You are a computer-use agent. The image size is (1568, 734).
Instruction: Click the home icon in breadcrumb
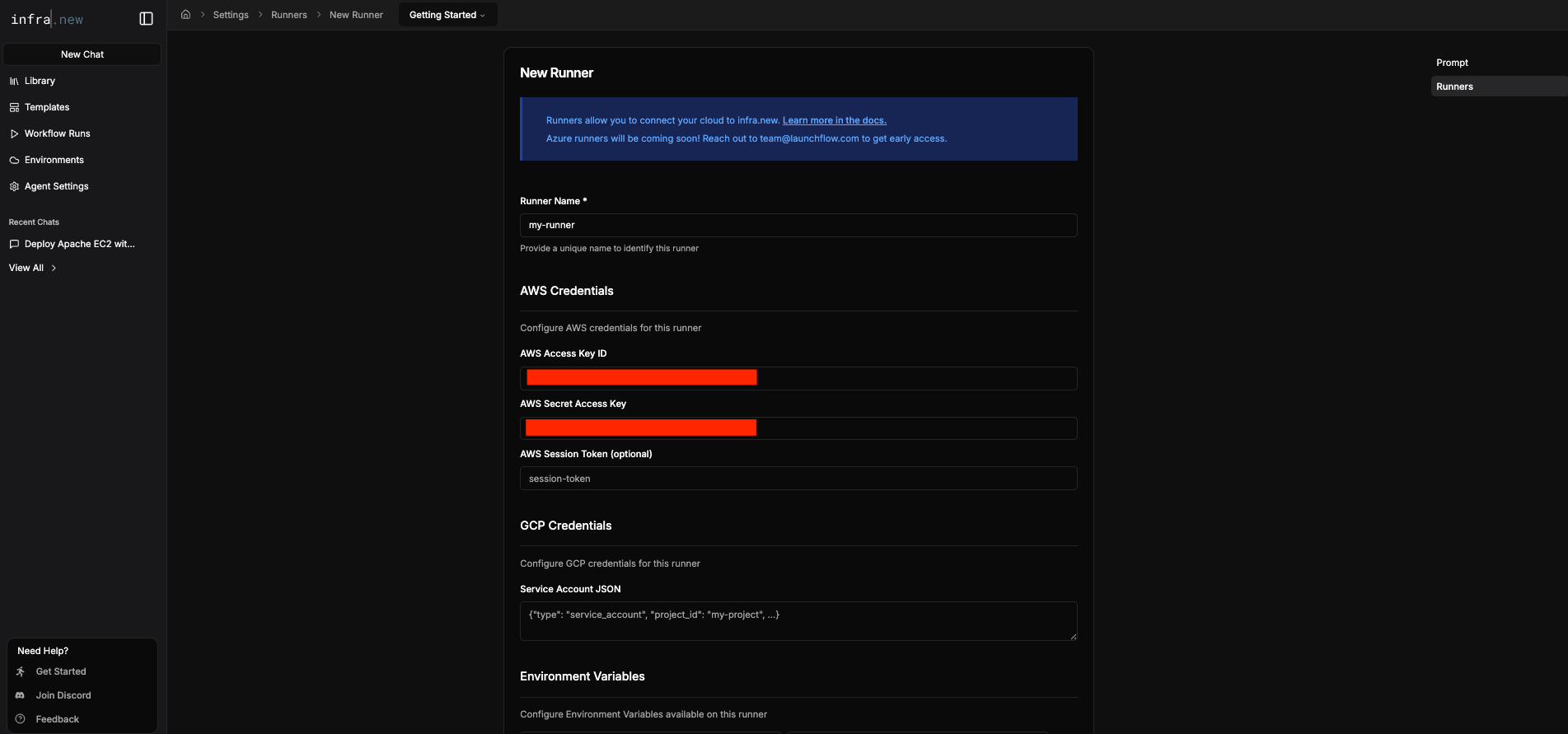pyautogui.click(x=186, y=15)
